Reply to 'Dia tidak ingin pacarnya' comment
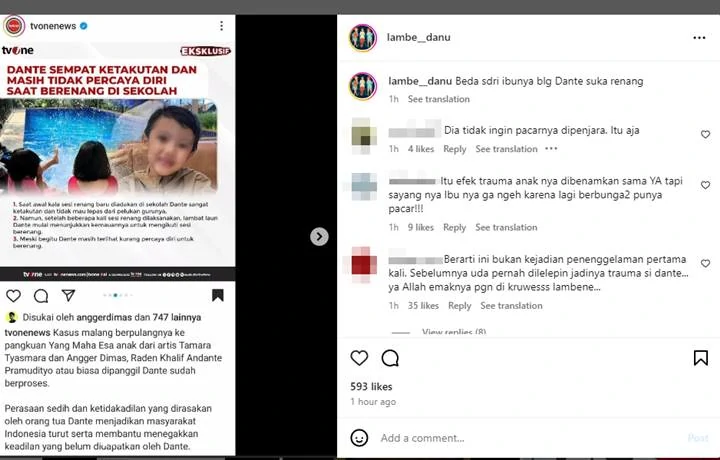 455,149
